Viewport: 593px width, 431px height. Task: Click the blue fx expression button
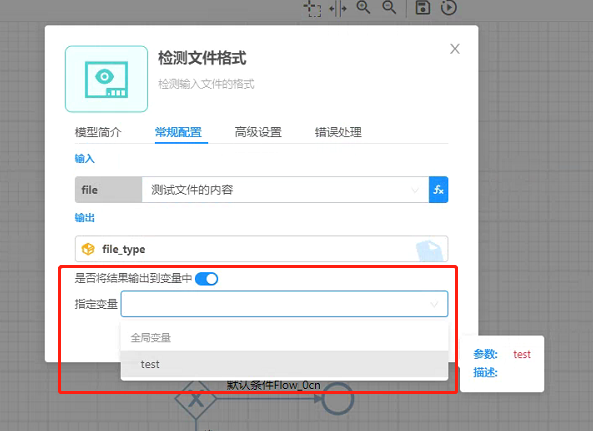coord(439,189)
